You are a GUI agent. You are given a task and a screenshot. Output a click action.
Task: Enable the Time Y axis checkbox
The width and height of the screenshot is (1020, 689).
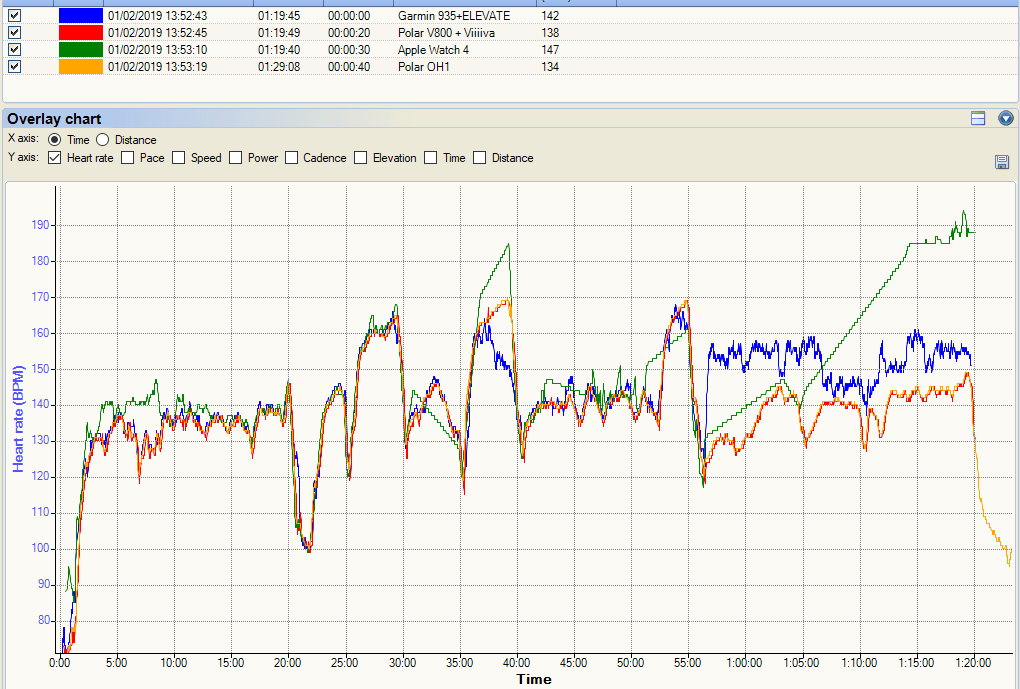click(430, 158)
